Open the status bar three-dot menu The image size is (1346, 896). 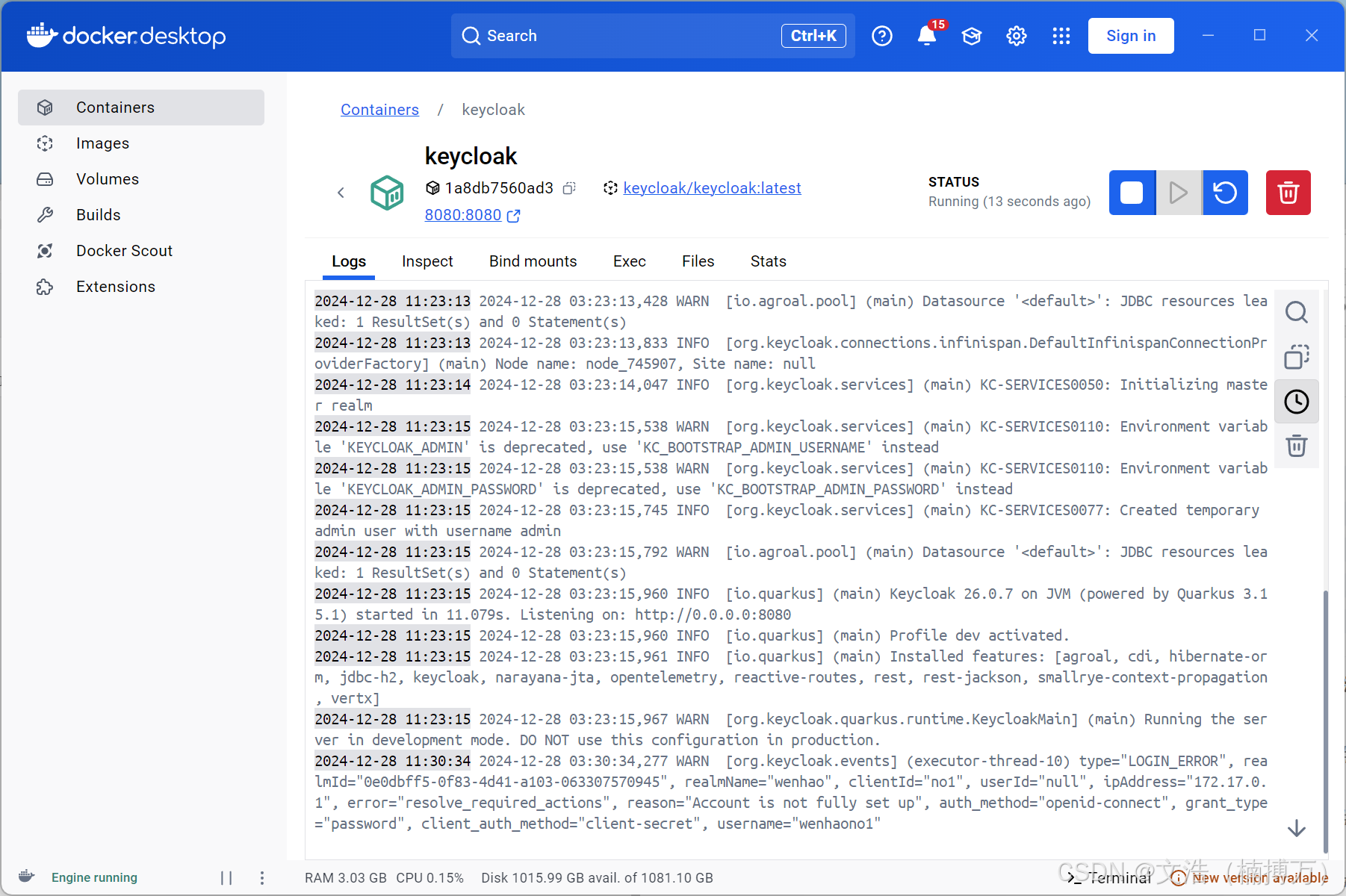pyautogui.click(x=262, y=877)
